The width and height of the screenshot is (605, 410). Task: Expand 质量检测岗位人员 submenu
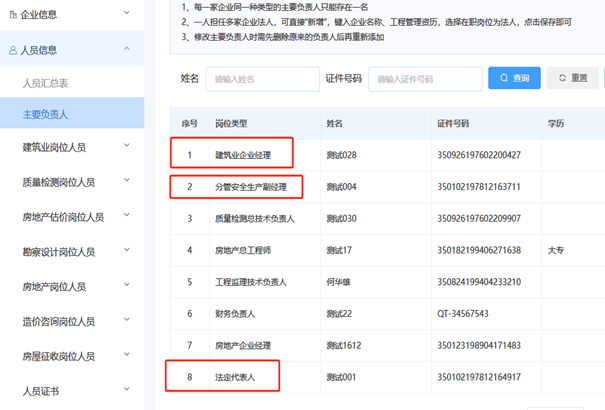(x=126, y=182)
